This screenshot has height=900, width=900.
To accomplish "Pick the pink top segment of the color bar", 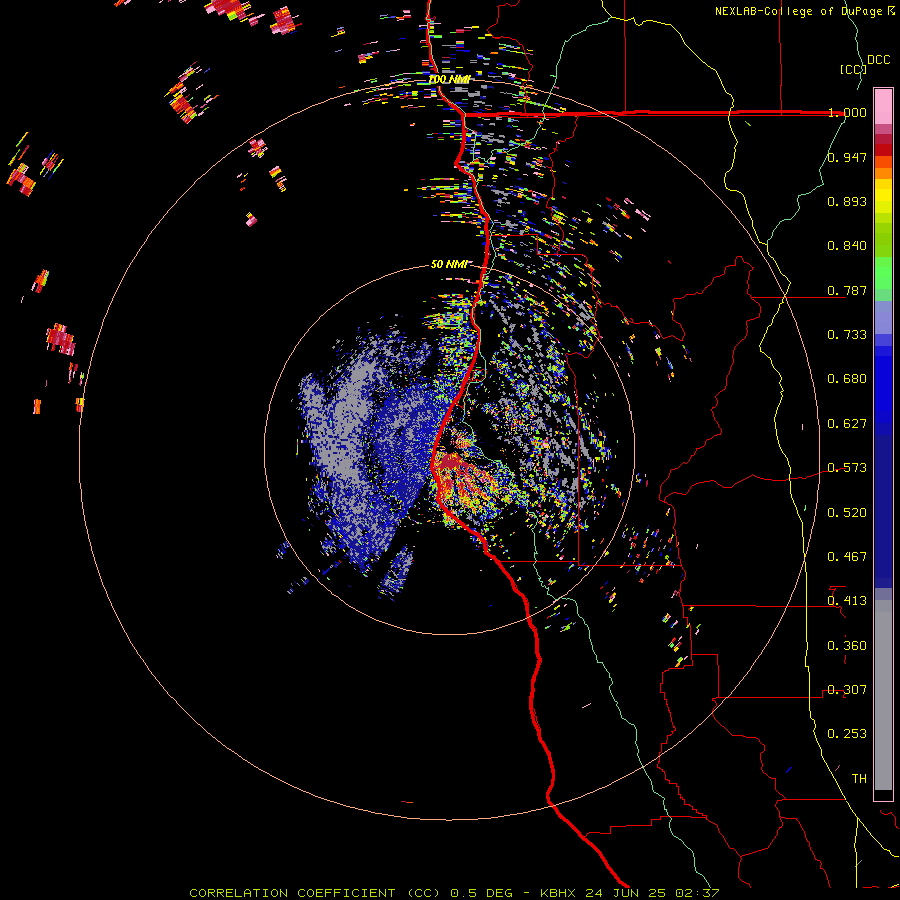I will (883, 106).
